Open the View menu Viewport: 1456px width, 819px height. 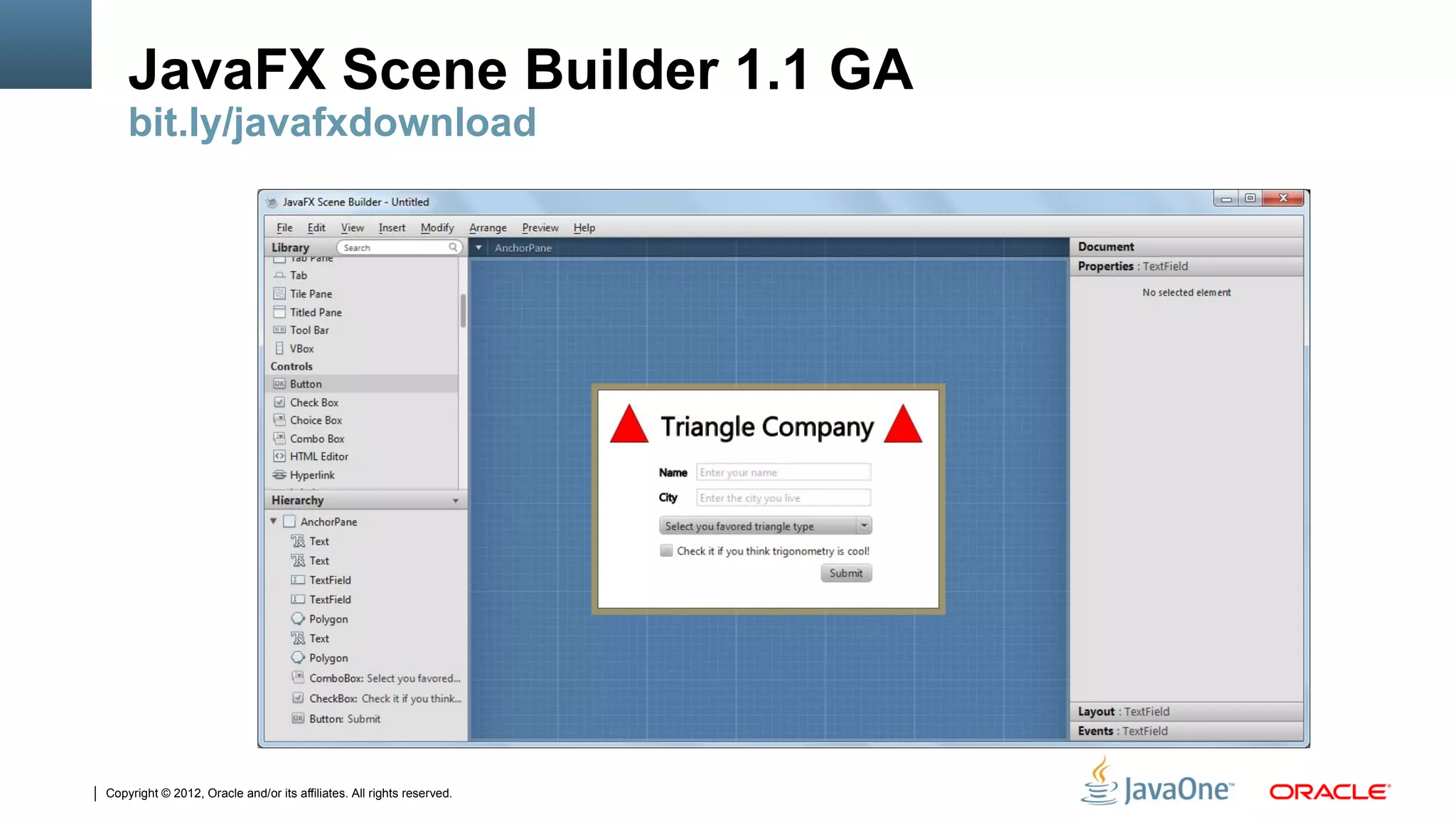352,227
